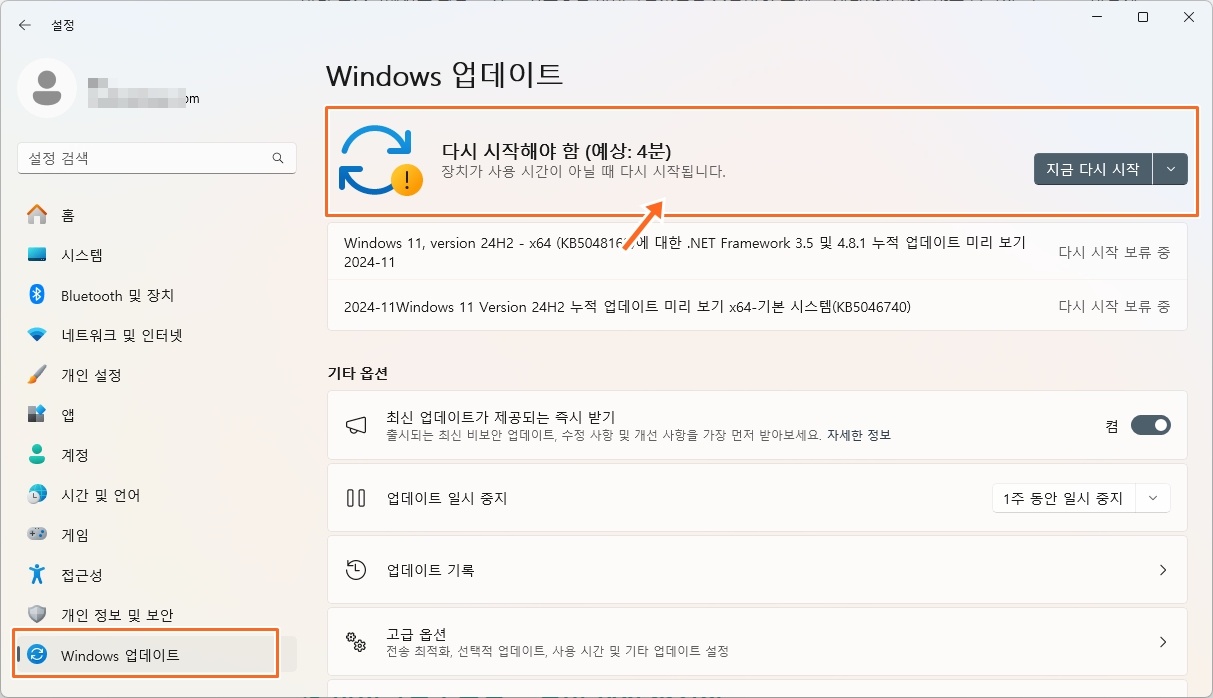
Task: Click the 시간 및 언어 clock icon
Action: tap(37, 495)
